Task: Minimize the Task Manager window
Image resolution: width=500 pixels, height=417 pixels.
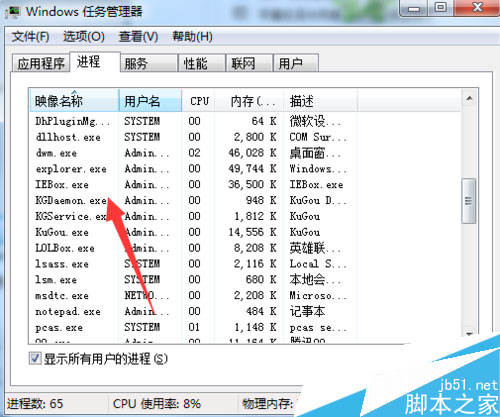Action: click(x=414, y=9)
